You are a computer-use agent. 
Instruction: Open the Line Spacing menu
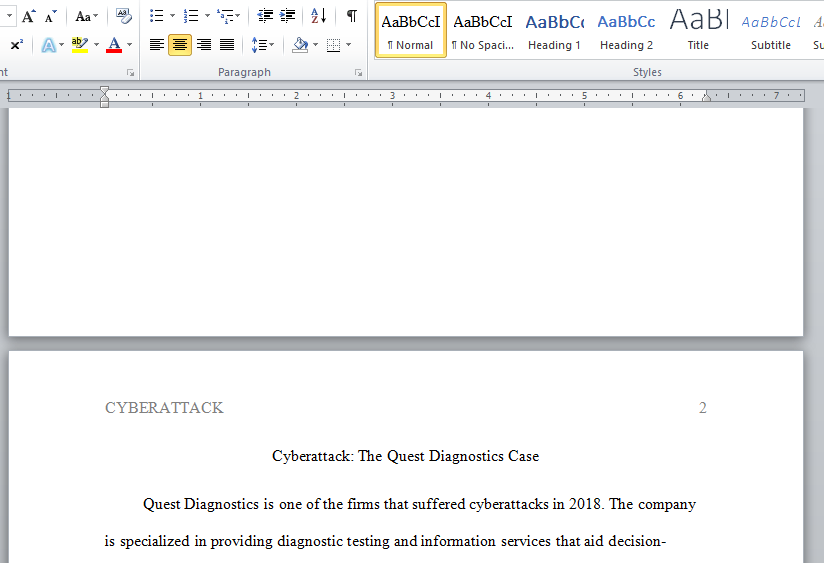pyautogui.click(x=263, y=45)
